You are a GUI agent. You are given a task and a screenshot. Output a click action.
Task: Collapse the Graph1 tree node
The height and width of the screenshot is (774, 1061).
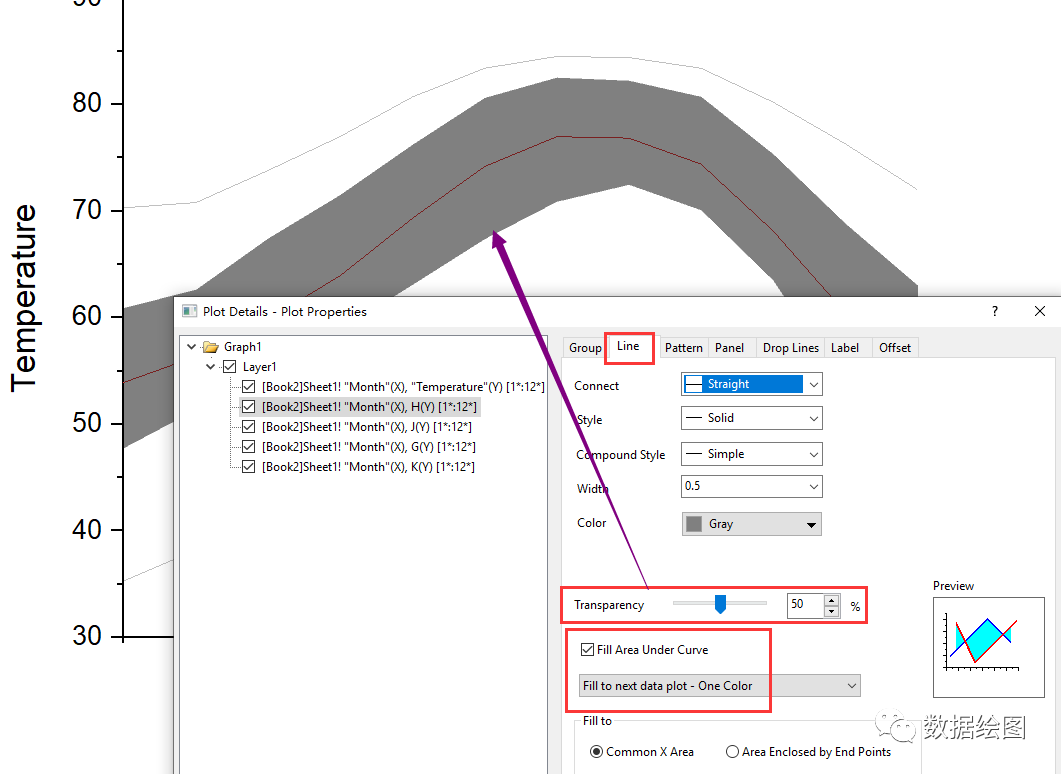pos(191,347)
